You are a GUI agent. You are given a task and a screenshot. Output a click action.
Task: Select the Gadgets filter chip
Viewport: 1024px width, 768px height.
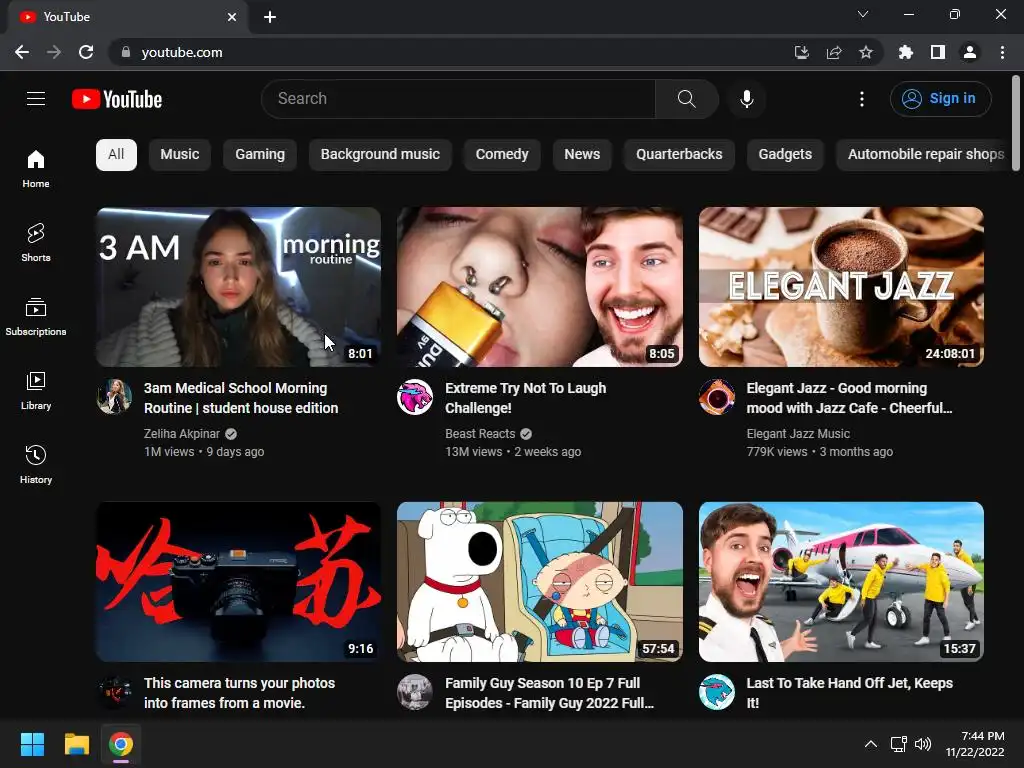785,155
